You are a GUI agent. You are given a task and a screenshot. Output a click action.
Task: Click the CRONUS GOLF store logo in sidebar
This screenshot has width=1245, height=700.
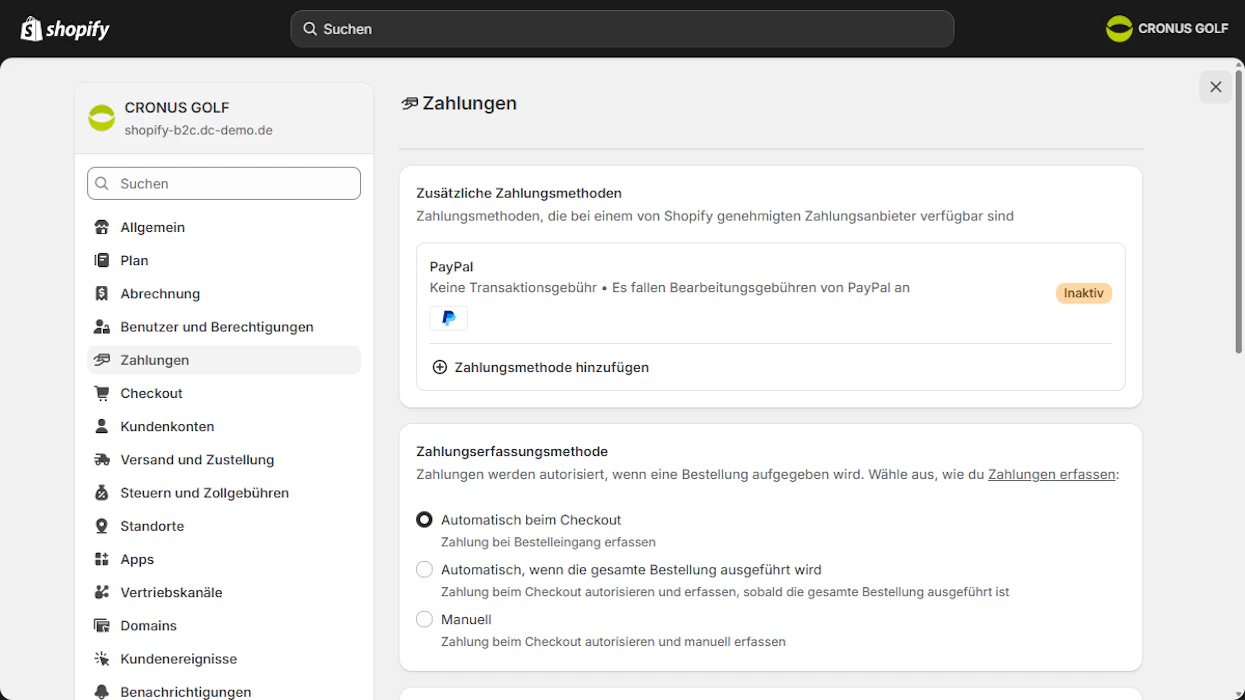[101, 118]
